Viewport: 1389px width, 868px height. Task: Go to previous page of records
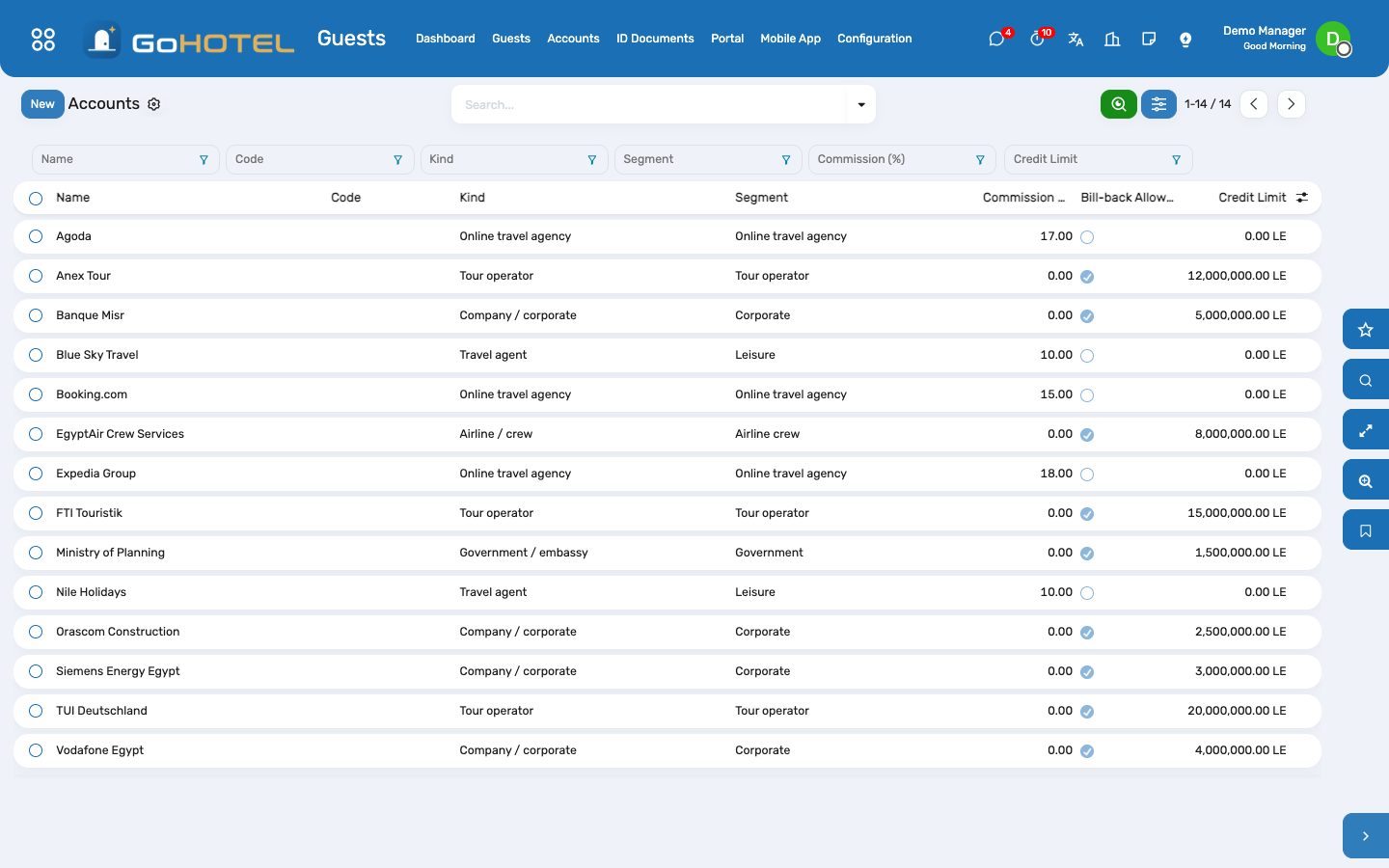tap(1254, 104)
